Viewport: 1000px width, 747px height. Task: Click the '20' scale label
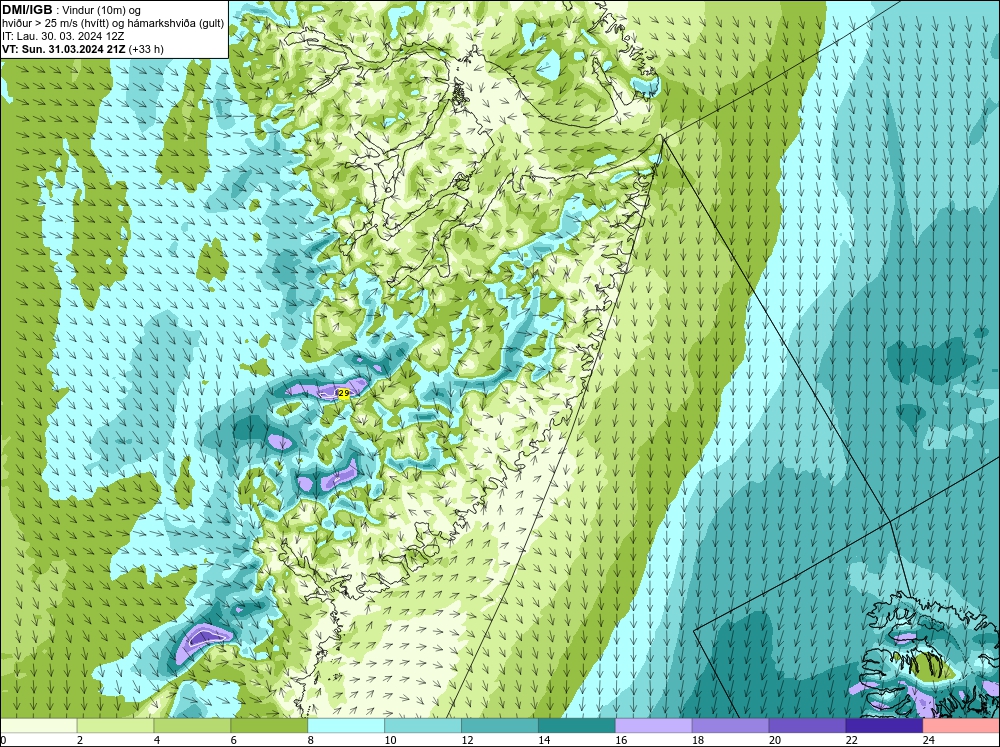[775, 740]
